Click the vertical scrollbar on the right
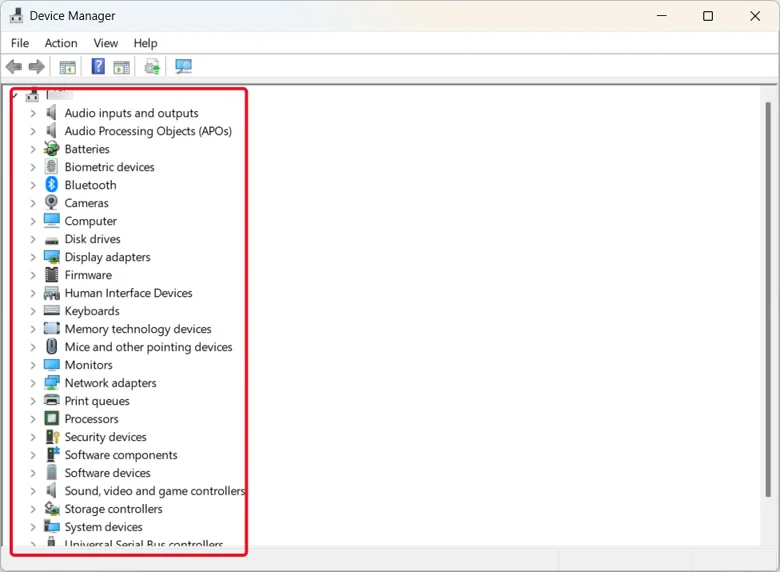Image resolution: width=780 pixels, height=572 pixels. (x=768, y=298)
